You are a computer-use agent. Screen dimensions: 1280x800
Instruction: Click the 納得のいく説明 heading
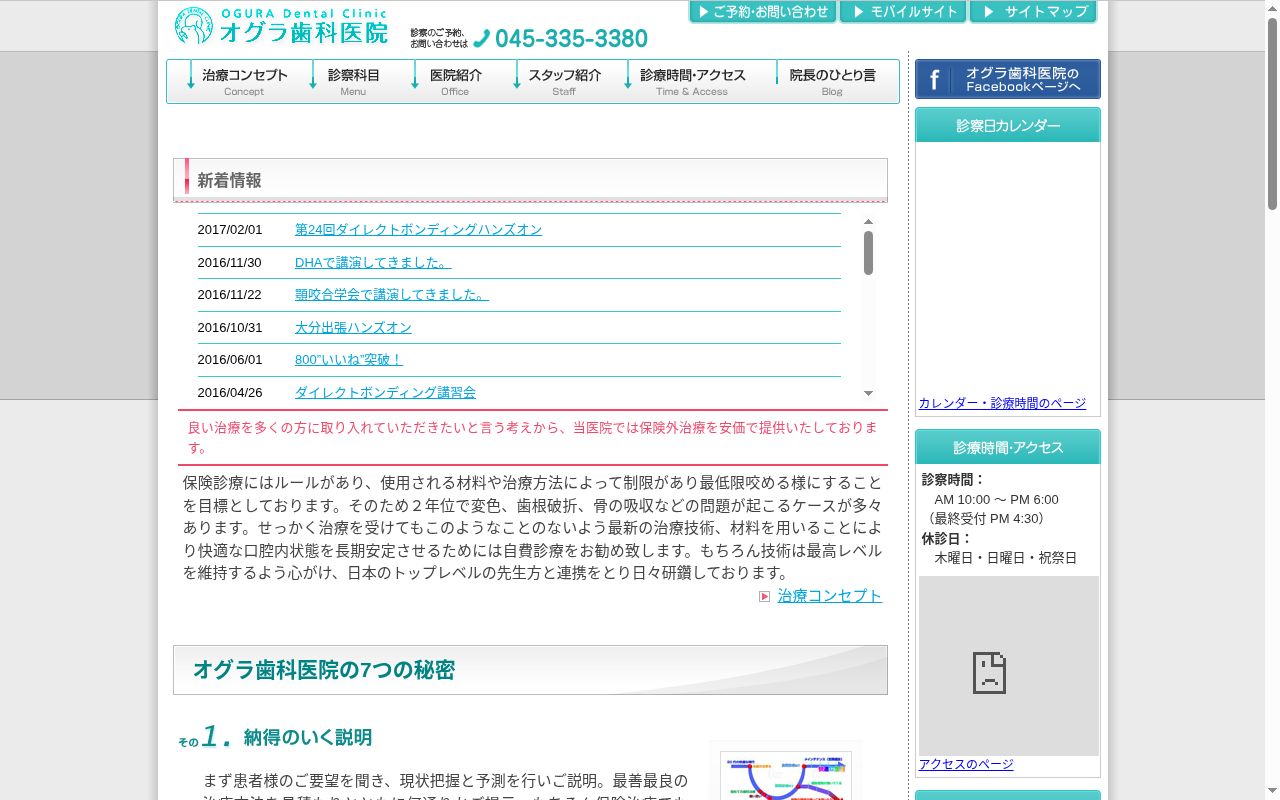pyautogui.click(x=308, y=738)
